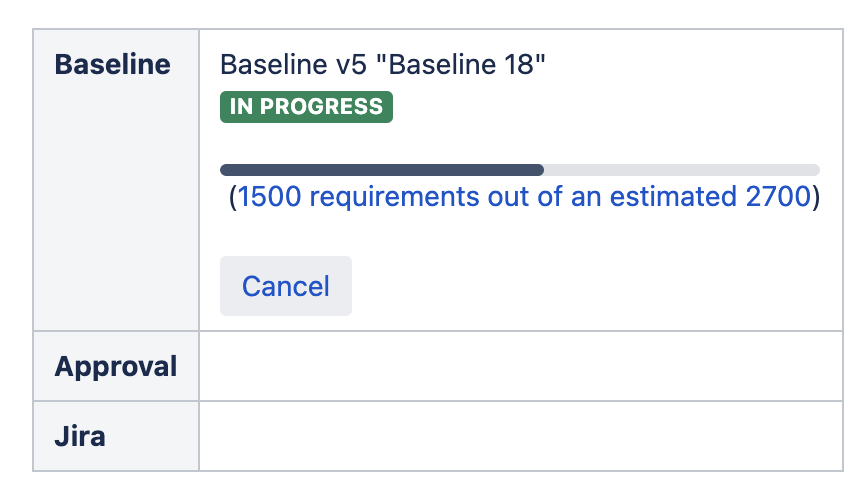Select the Baseline row header
This screenshot has width=862, height=494.
(112, 65)
